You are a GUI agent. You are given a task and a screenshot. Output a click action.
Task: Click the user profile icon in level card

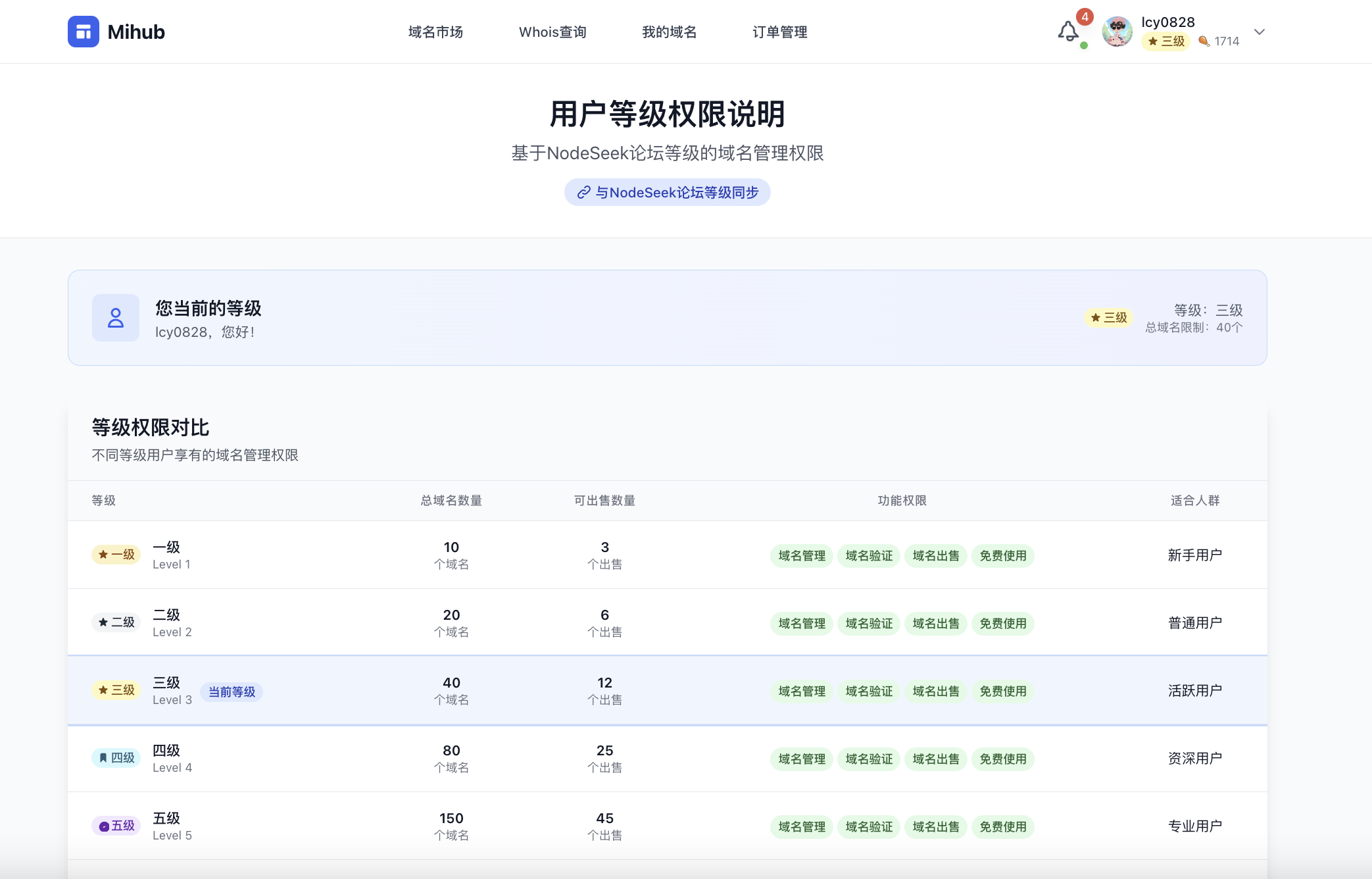pos(116,318)
